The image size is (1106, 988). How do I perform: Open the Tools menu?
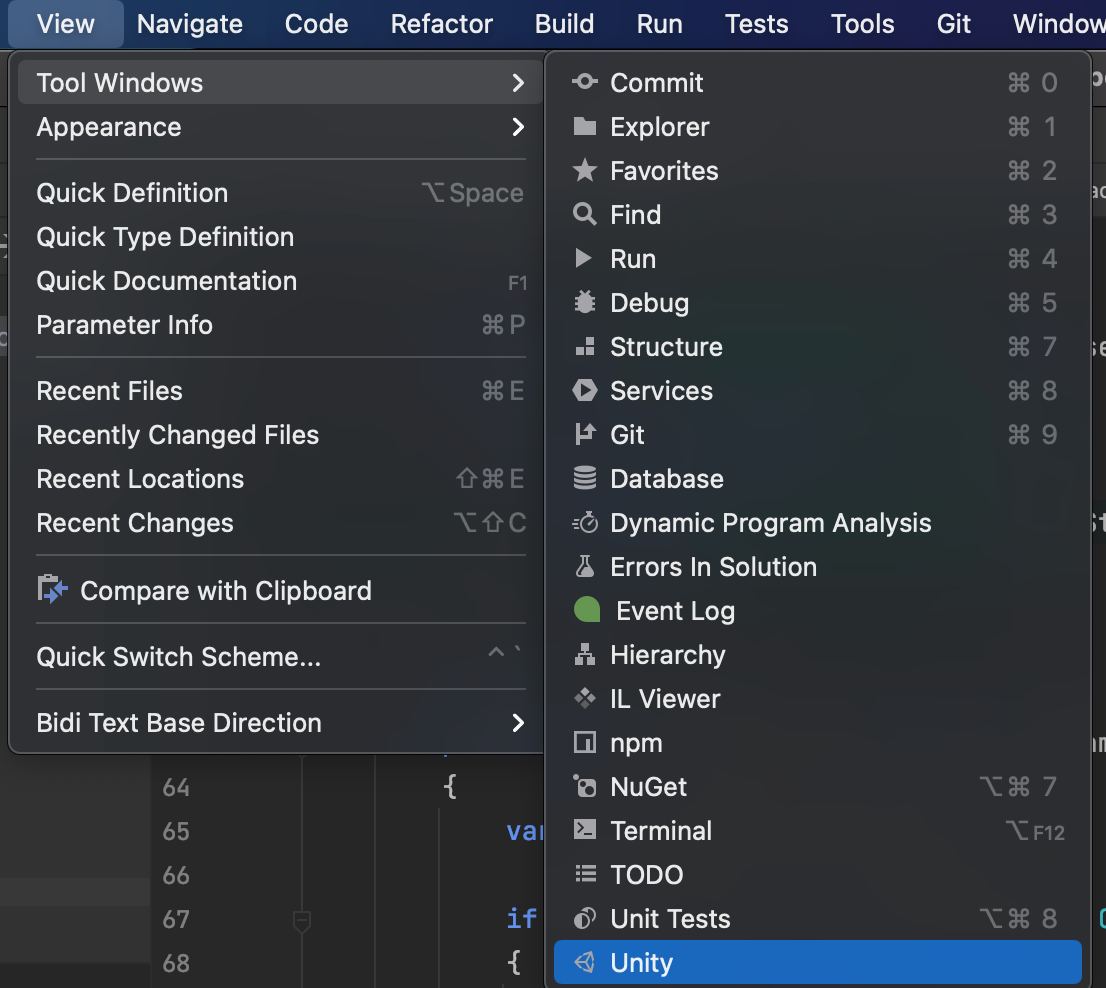[x=863, y=24]
